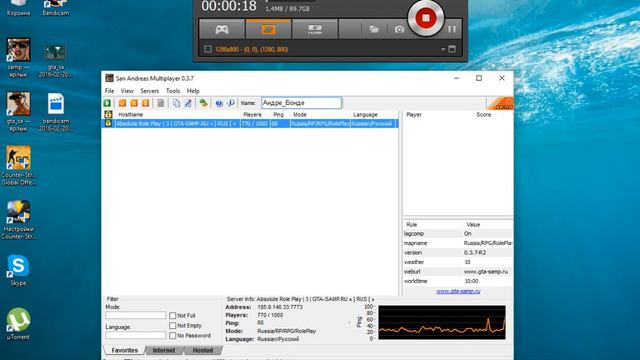
Task: Click the SA-MP orange logo in toolbar
Action: click(500, 103)
